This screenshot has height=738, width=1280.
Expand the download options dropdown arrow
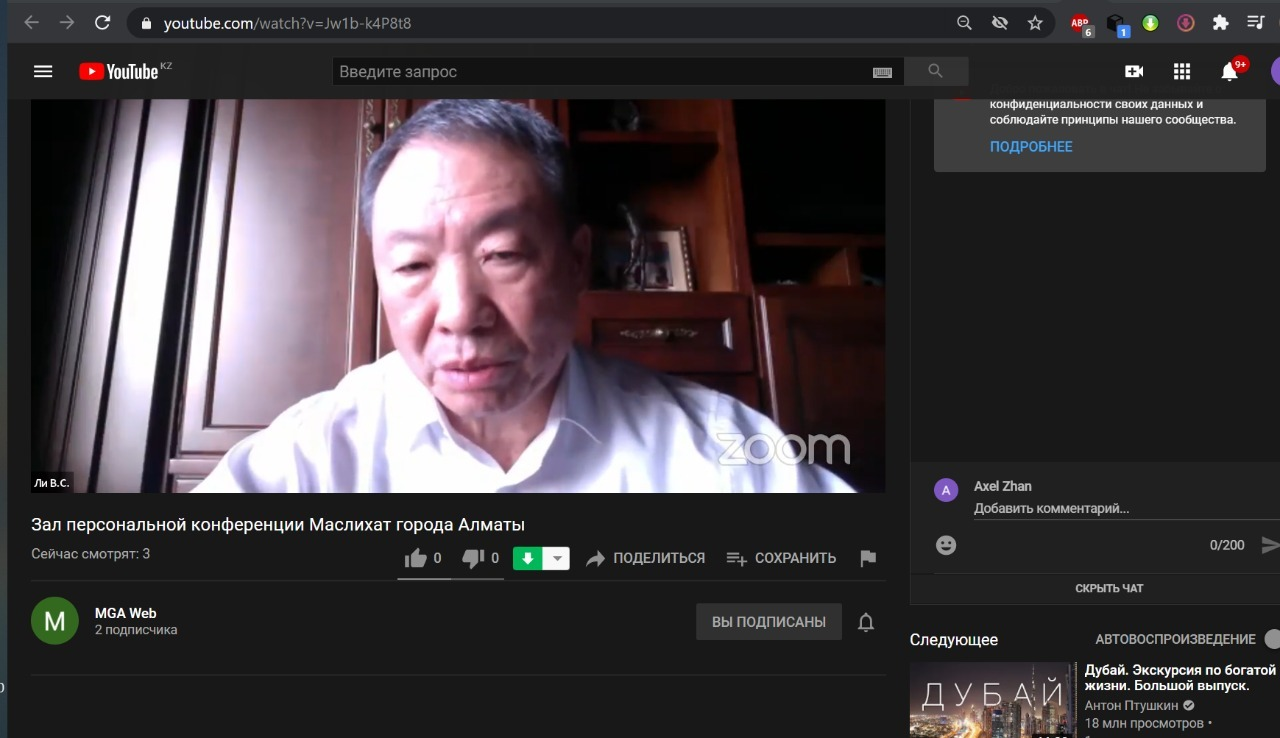click(558, 559)
